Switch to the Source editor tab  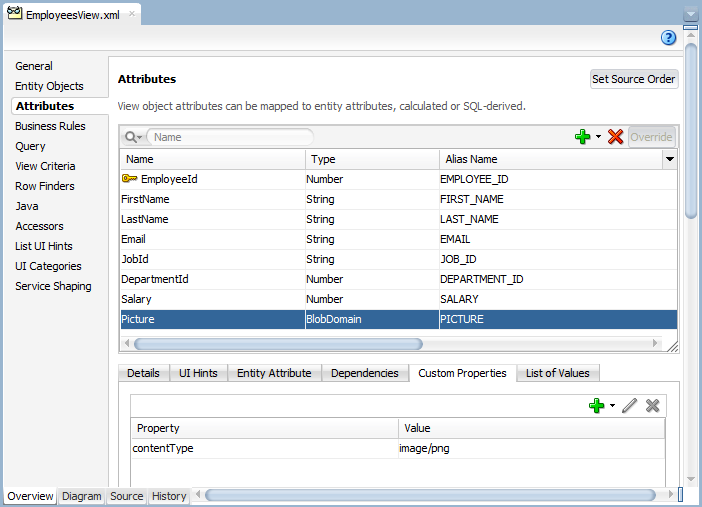coord(127,496)
